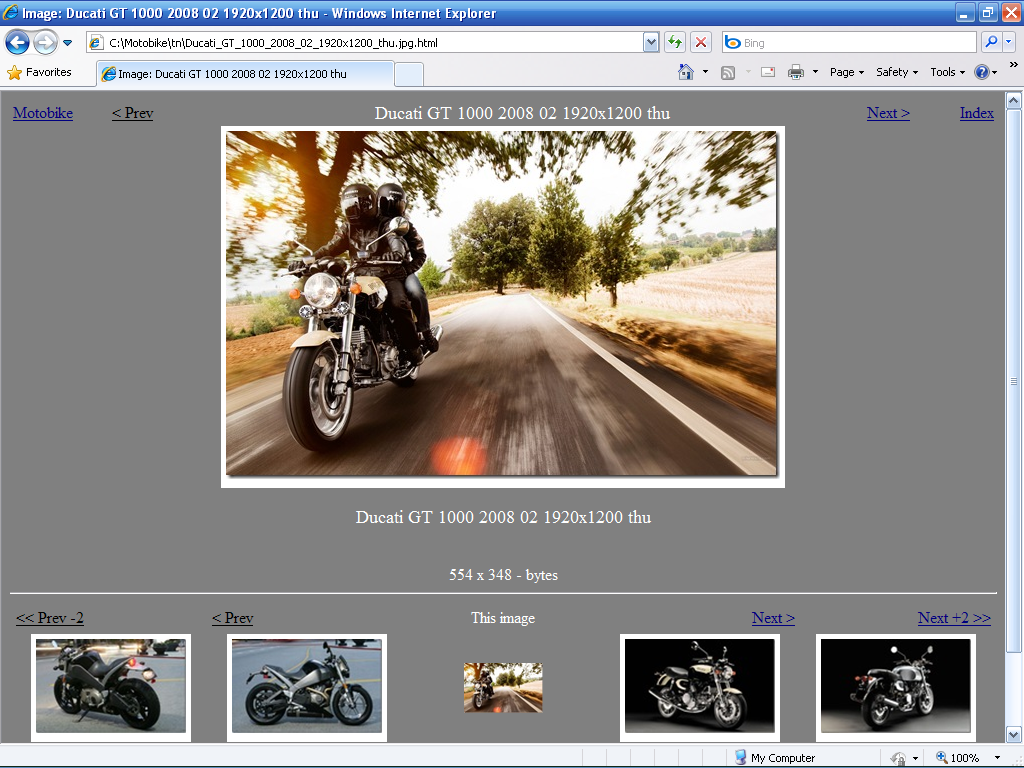1024x768 pixels.
Task: Click the bottom '< Prev' link above thumbnails
Action: point(232,618)
